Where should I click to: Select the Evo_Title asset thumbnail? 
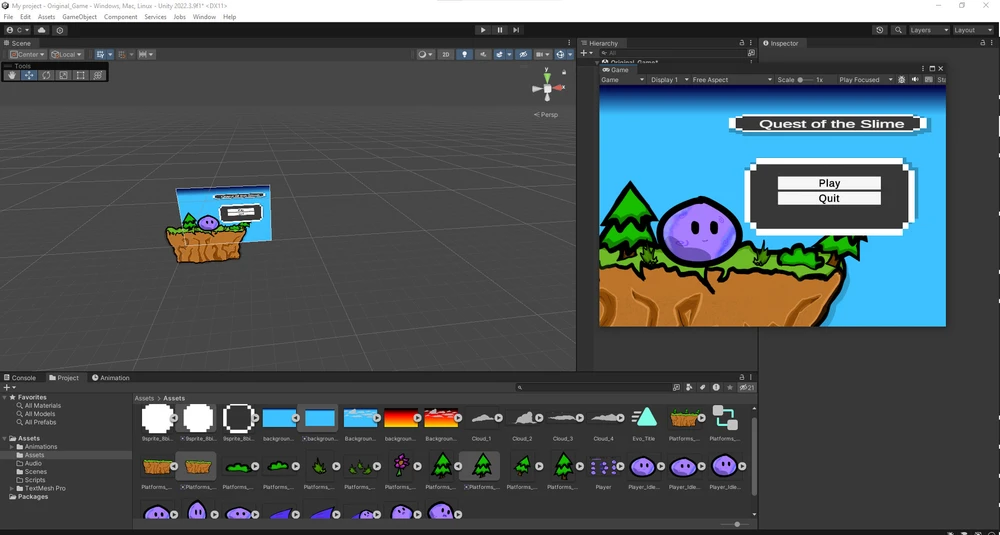click(645, 418)
